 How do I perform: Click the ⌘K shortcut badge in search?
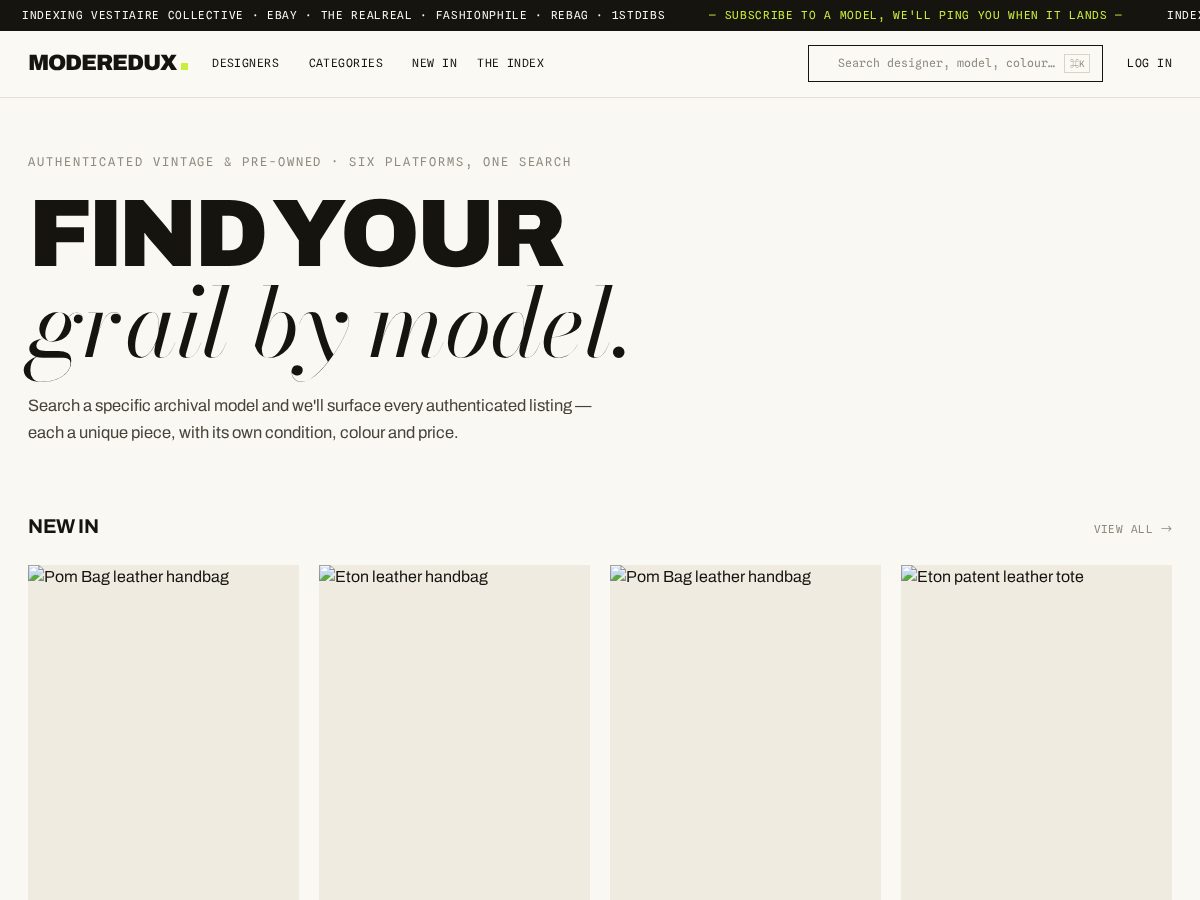pos(1077,63)
